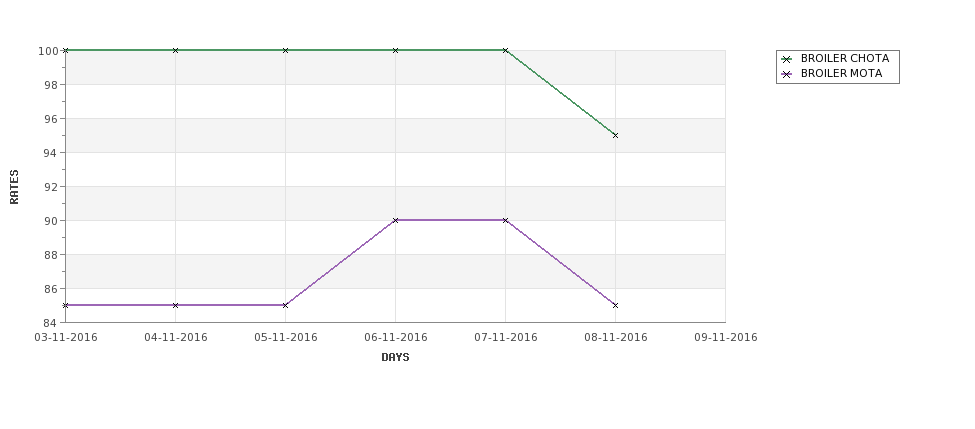Click the 09-11-2016 x-axis date label

click(726, 338)
